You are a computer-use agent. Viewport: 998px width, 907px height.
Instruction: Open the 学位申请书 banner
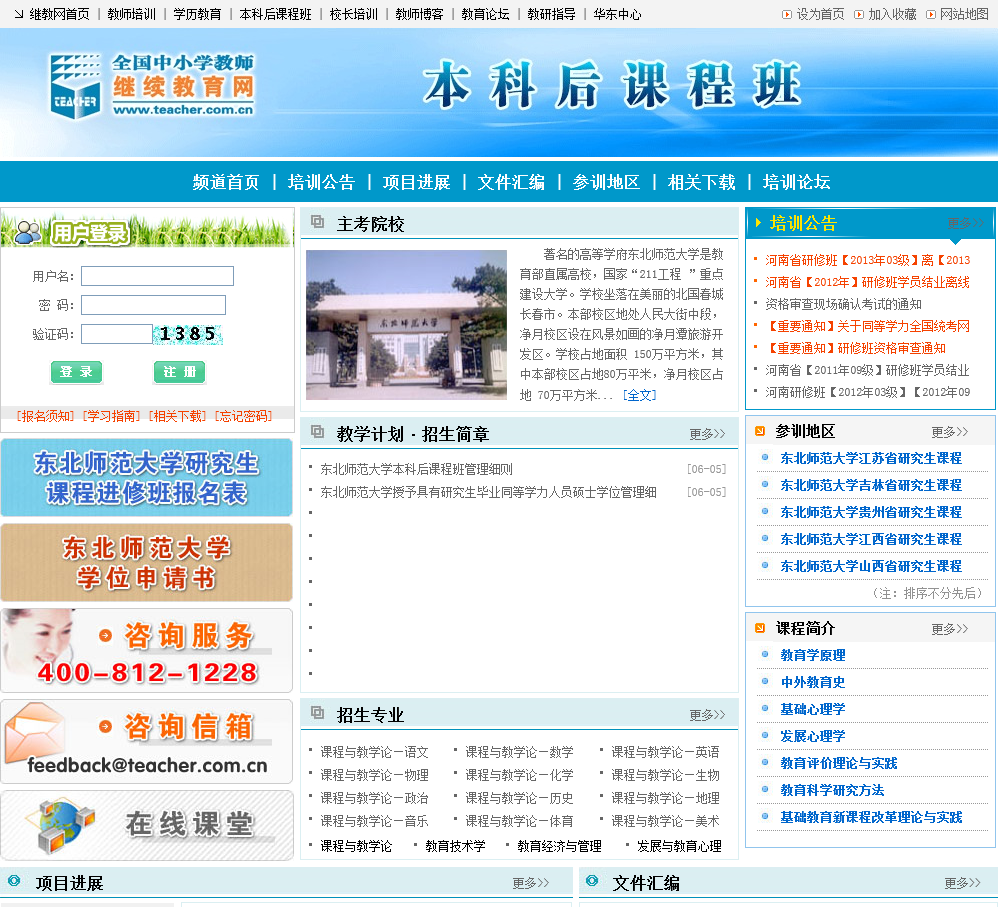coord(146,563)
